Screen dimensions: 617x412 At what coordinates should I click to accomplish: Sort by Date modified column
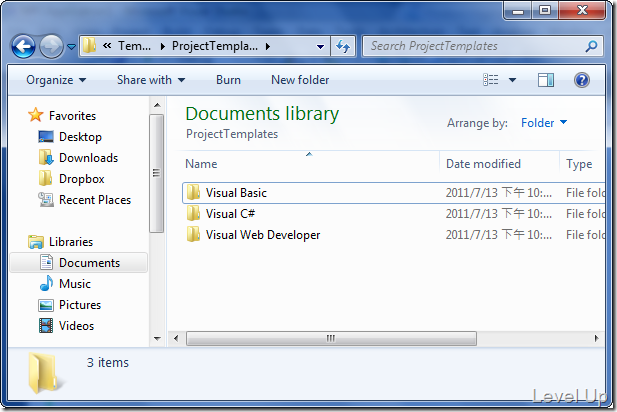(x=499, y=164)
